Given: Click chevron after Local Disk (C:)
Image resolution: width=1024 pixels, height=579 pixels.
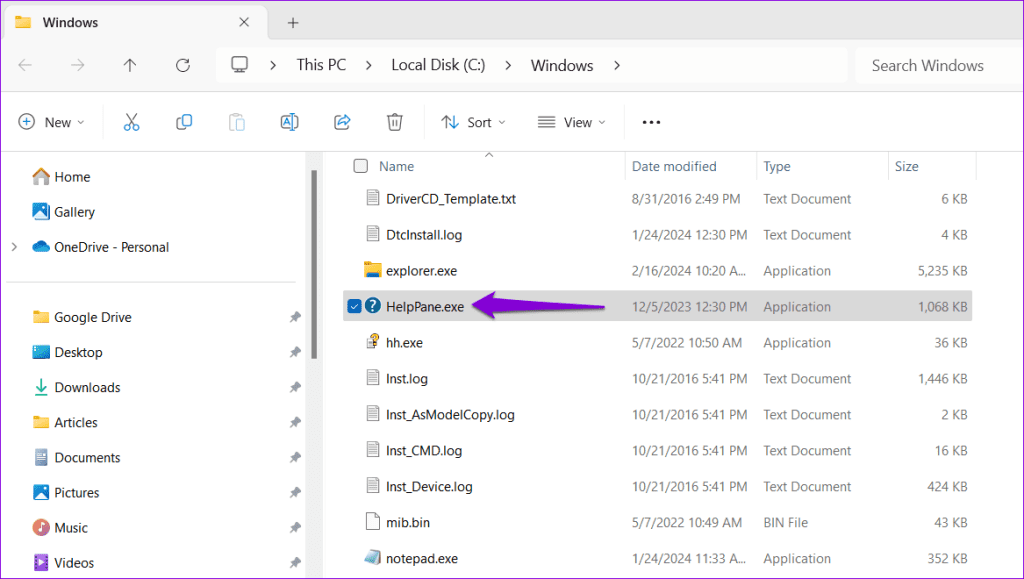Looking at the screenshot, I should [x=508, y=65].
